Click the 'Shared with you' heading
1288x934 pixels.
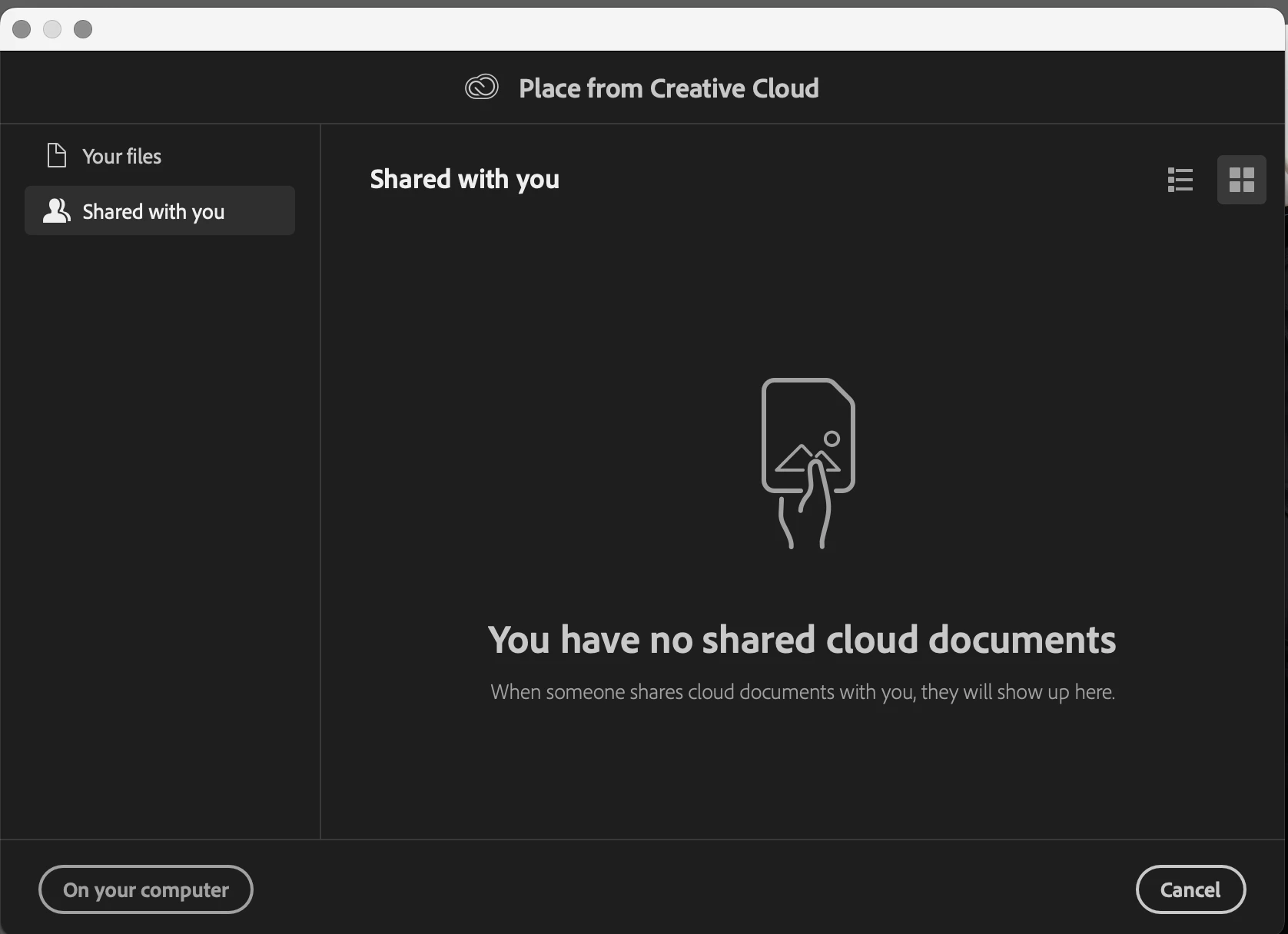(x=464, y=180)
